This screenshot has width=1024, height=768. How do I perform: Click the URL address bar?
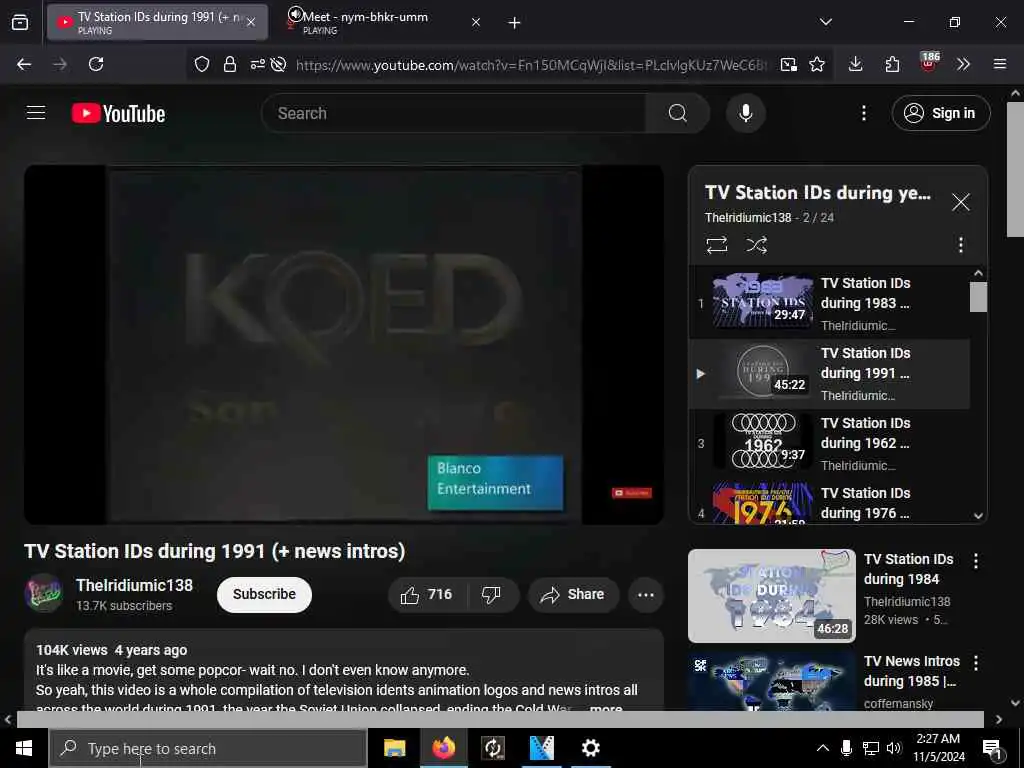click(530, 64)
